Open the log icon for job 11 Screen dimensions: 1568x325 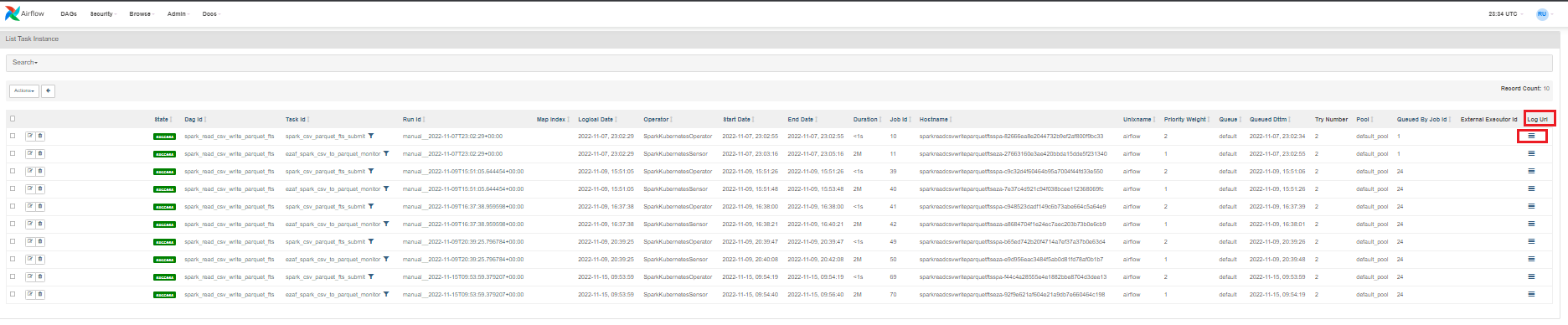[1531, 153]
